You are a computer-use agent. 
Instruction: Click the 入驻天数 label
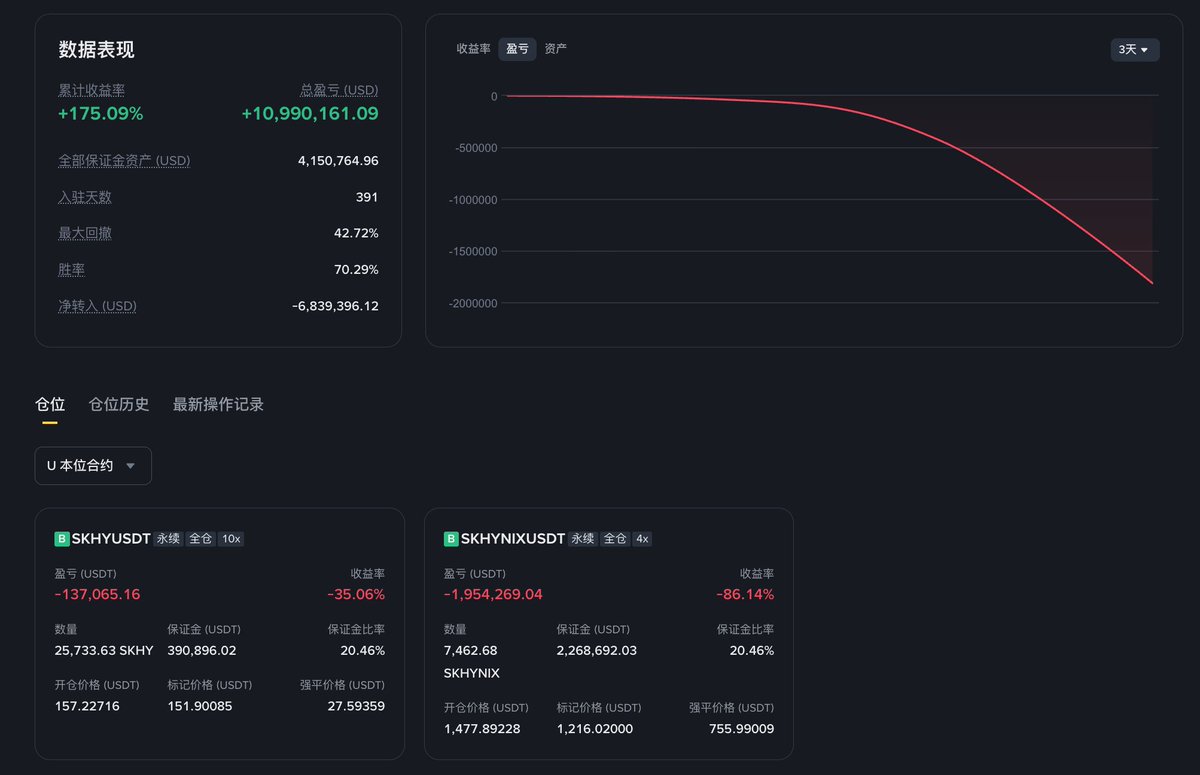[x=84, y=197]
